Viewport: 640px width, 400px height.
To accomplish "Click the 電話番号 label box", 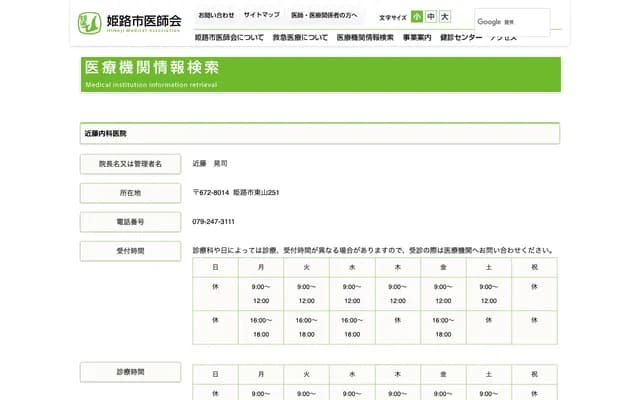I will coord(130,222).
